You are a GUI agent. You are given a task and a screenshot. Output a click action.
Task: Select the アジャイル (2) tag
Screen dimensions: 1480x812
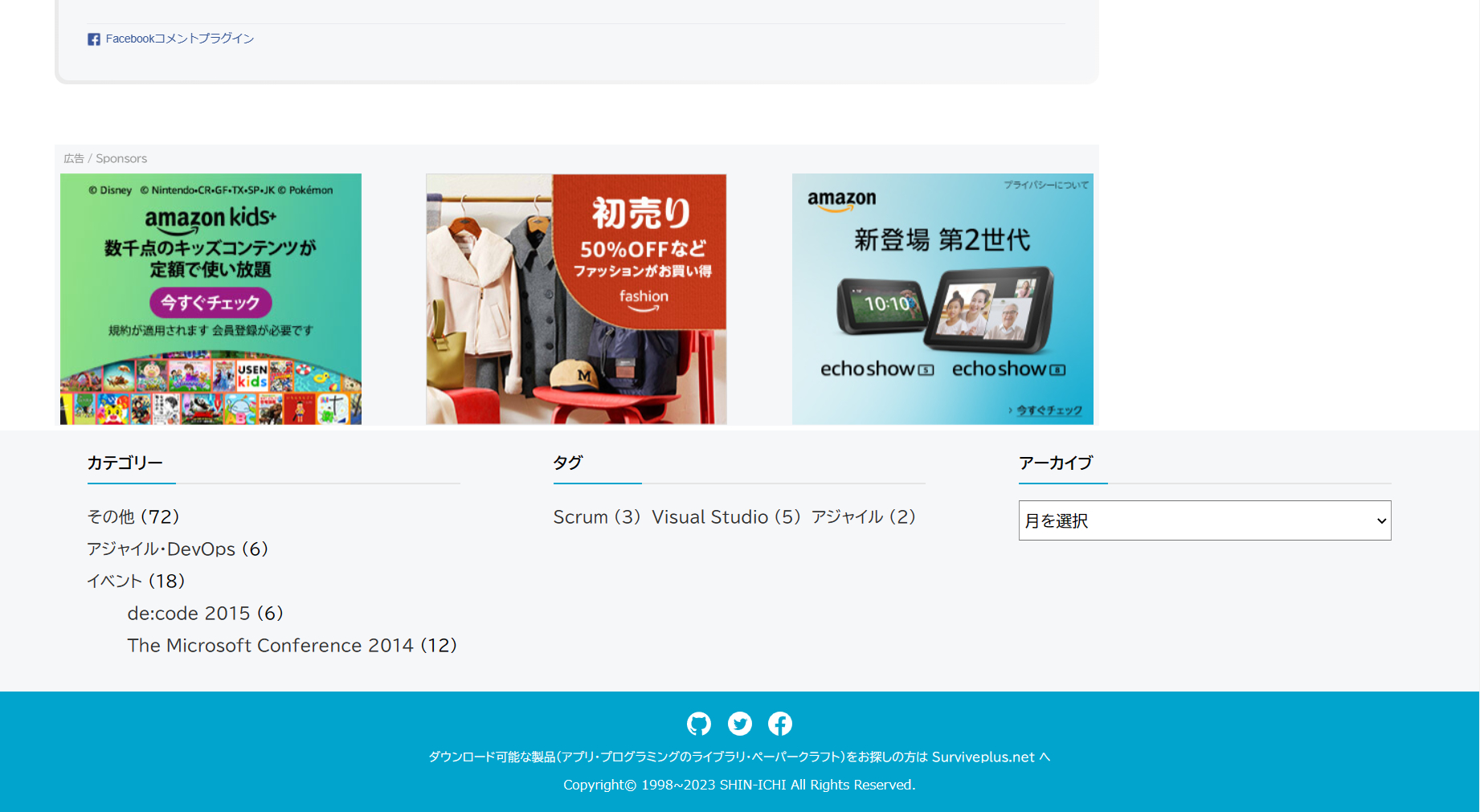[x=864, y=516]
